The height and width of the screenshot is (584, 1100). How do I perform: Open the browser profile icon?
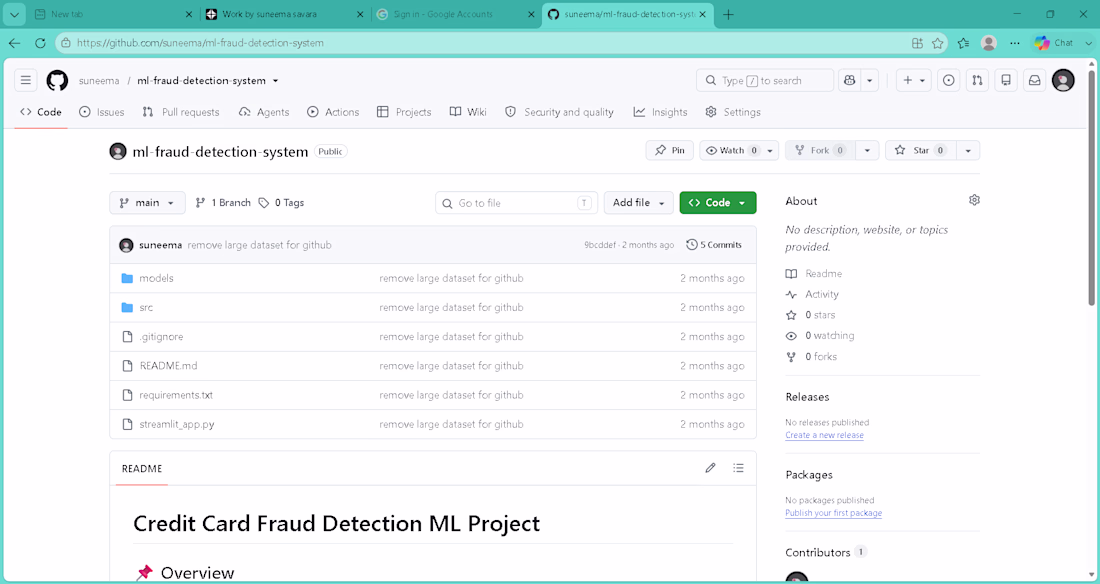click(x=989, y=43)
